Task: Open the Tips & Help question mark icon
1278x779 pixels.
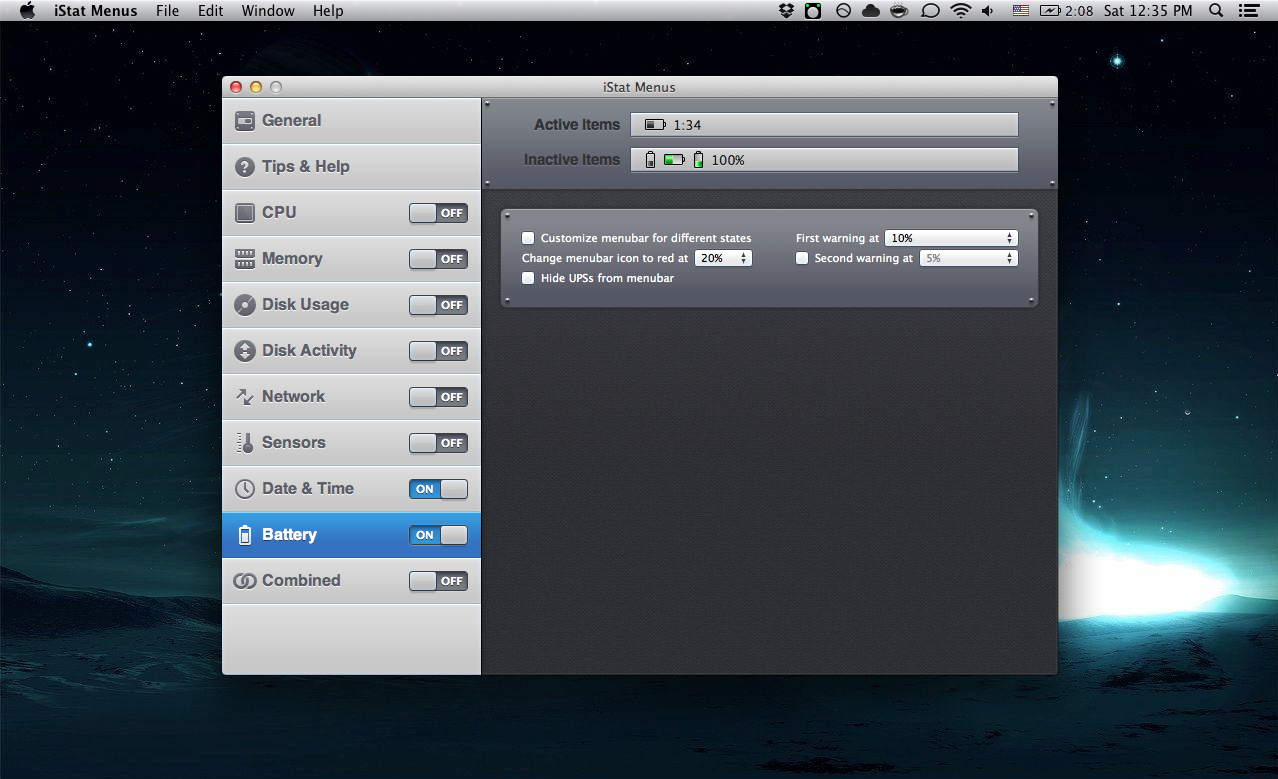Action: [x=245, y=167]
